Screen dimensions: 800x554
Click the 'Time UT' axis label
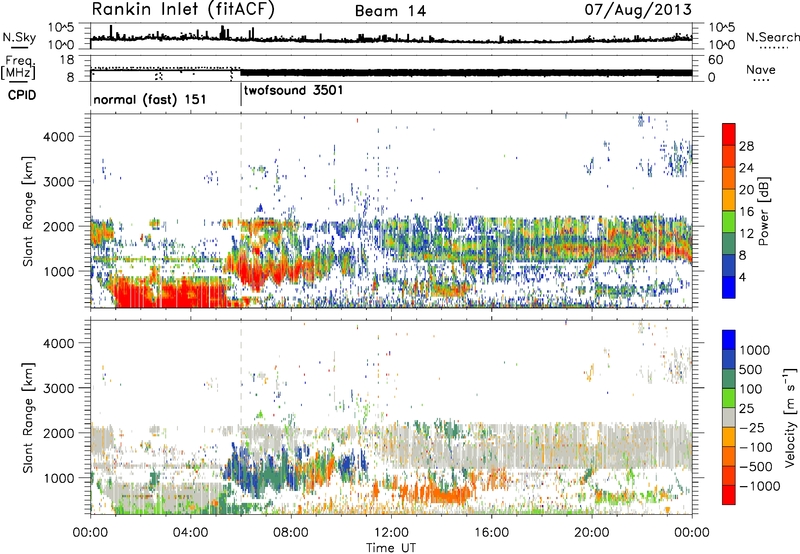pos(390,548)
